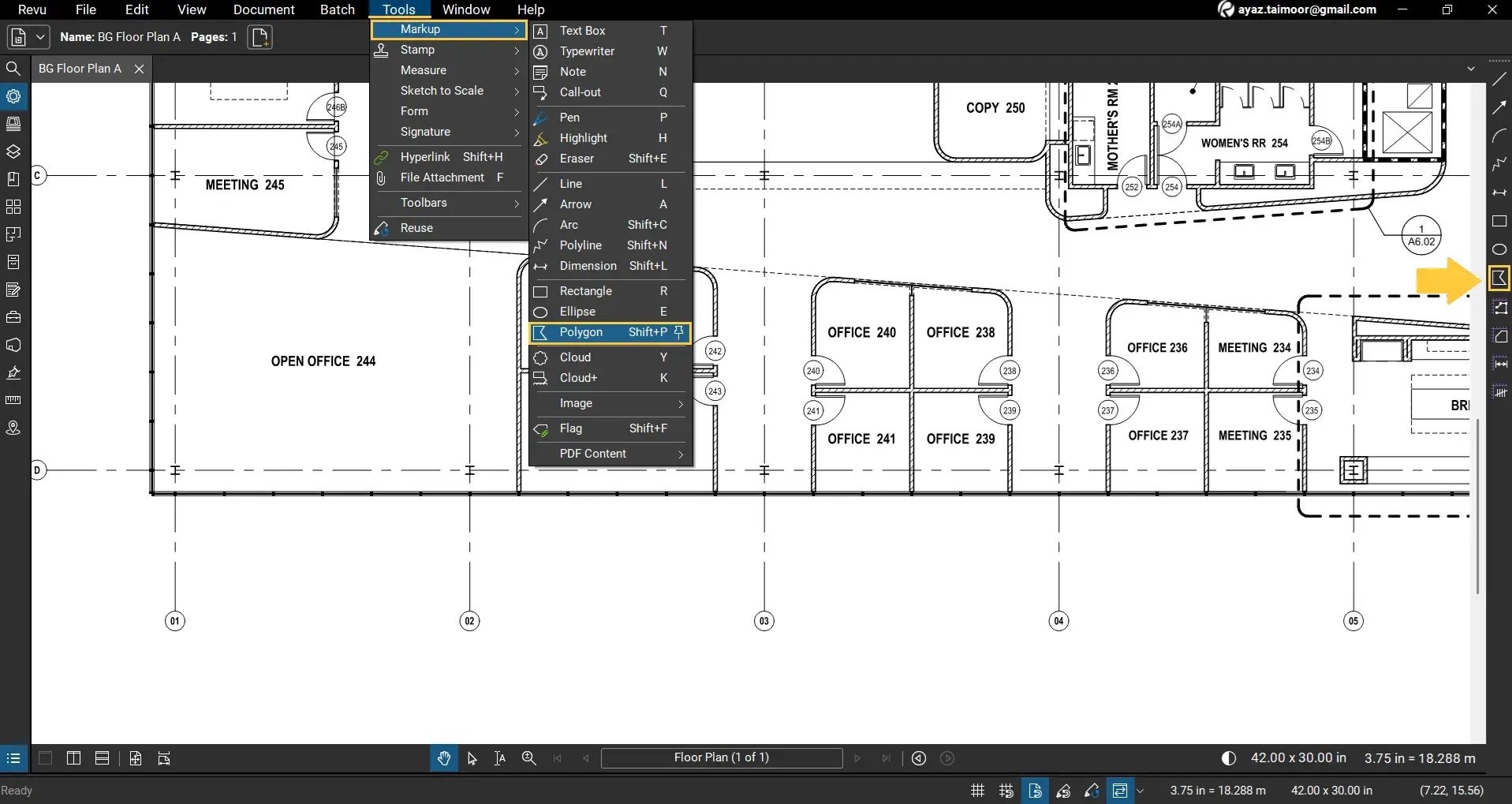Viewport: 1512px width, 804px height.
Task: Click the Hyperlink option in the Tools menu
Action: [427, 156]
